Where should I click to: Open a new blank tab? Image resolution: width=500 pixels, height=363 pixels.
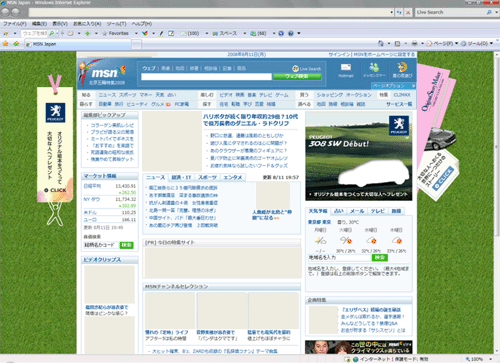136,44
